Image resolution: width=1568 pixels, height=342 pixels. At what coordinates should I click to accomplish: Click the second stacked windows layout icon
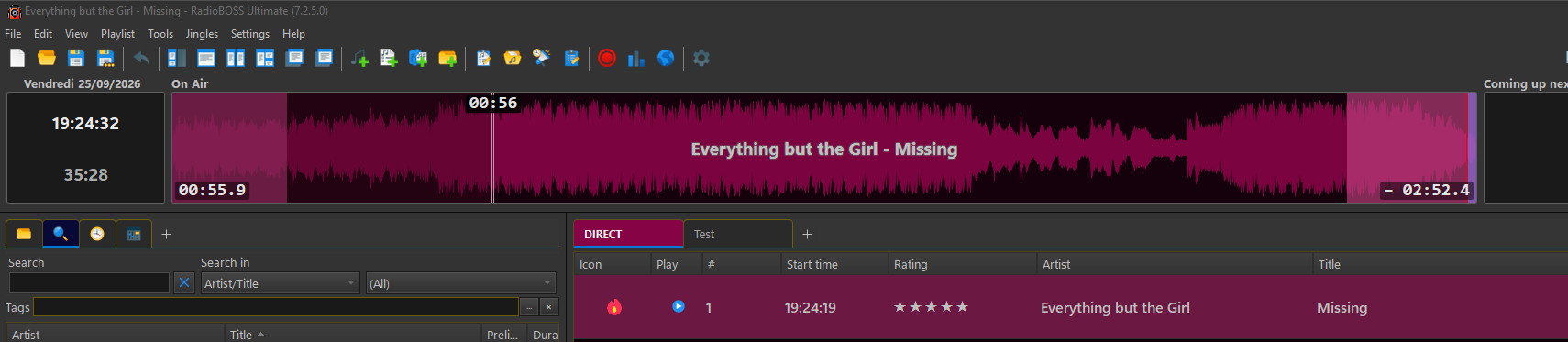[x=324, y=58]
